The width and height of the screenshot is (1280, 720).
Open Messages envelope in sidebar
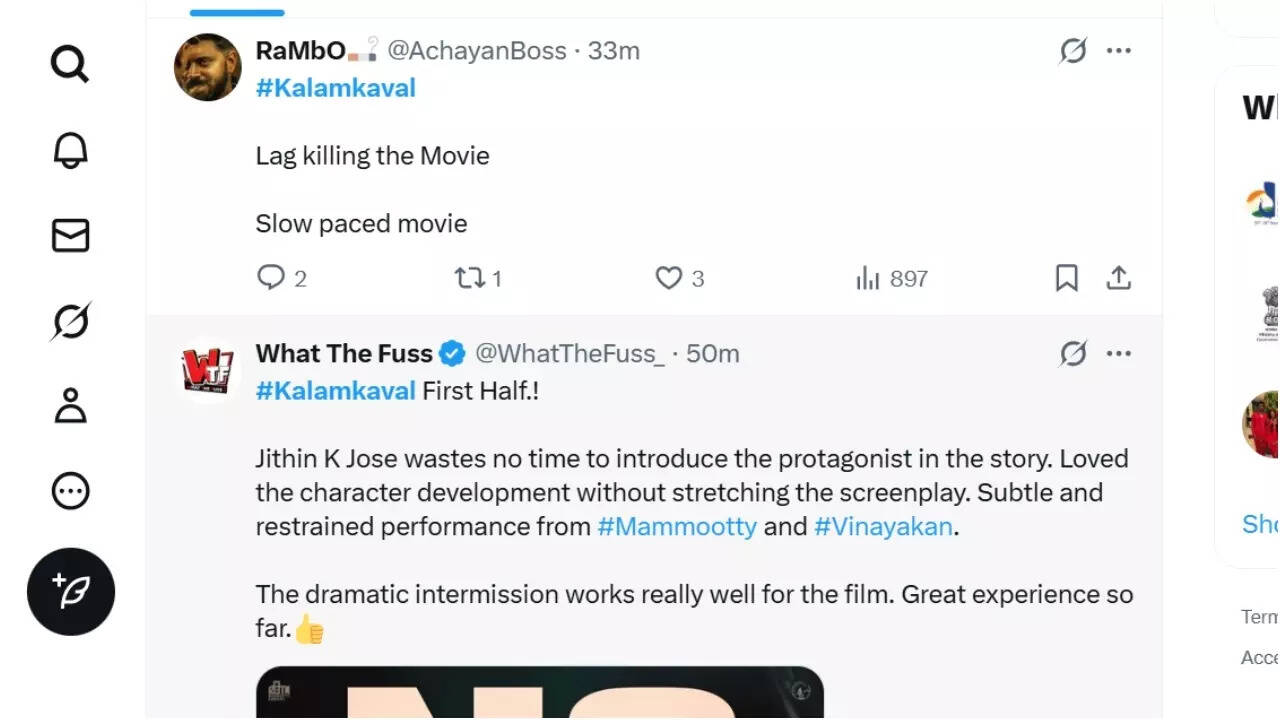[x=70, y=236]
